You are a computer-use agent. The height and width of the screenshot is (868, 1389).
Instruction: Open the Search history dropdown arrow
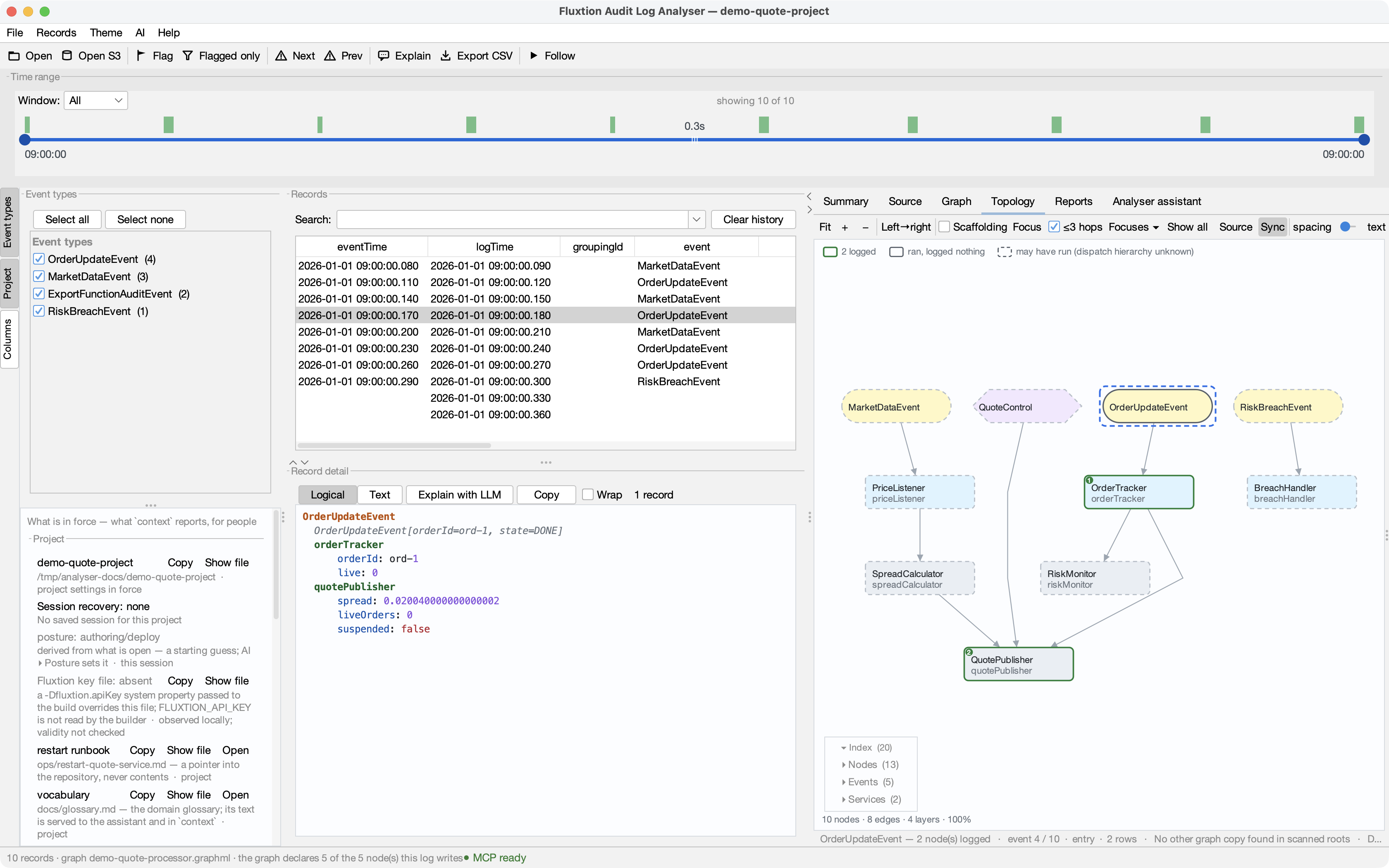[x=696, y=219]
